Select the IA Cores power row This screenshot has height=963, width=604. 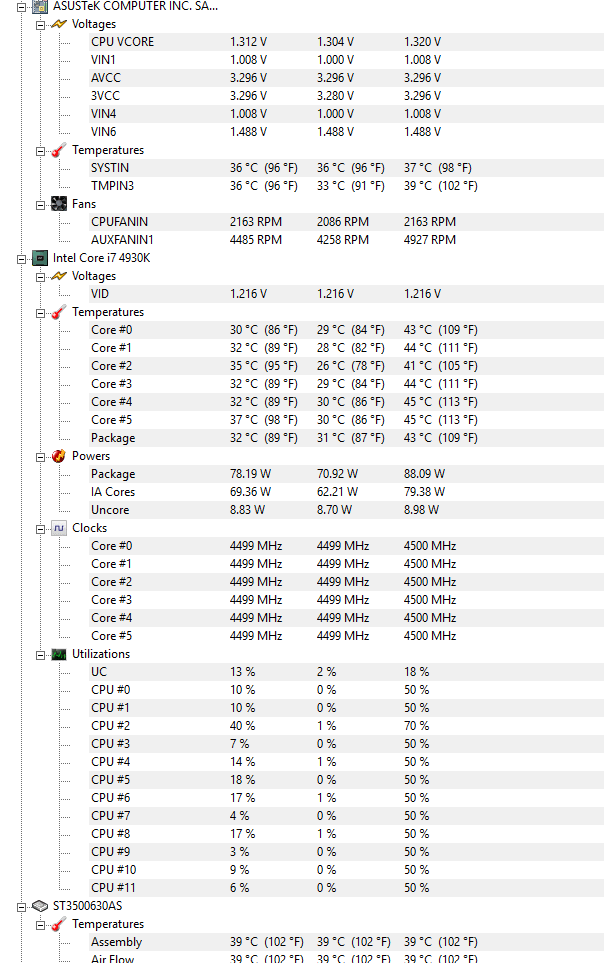113,492
